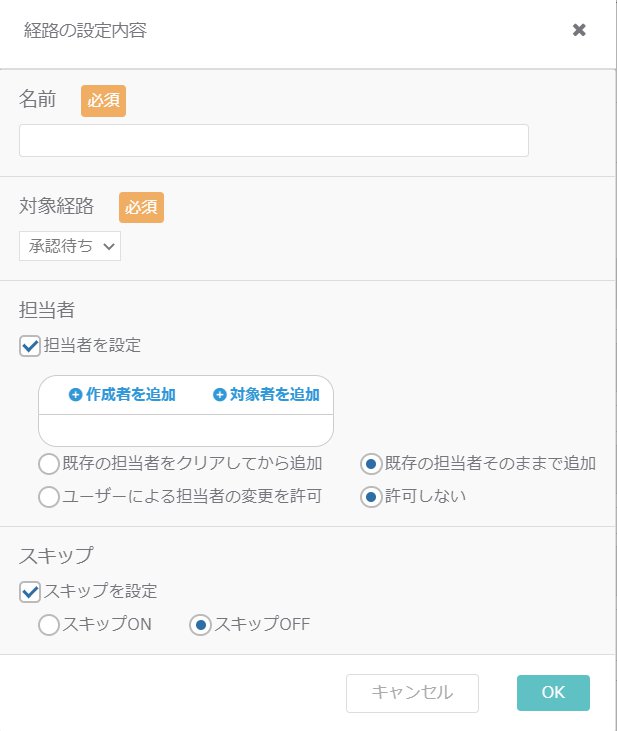
Task: Open the 承認待ち route dropdown
Action: [70, 246]
